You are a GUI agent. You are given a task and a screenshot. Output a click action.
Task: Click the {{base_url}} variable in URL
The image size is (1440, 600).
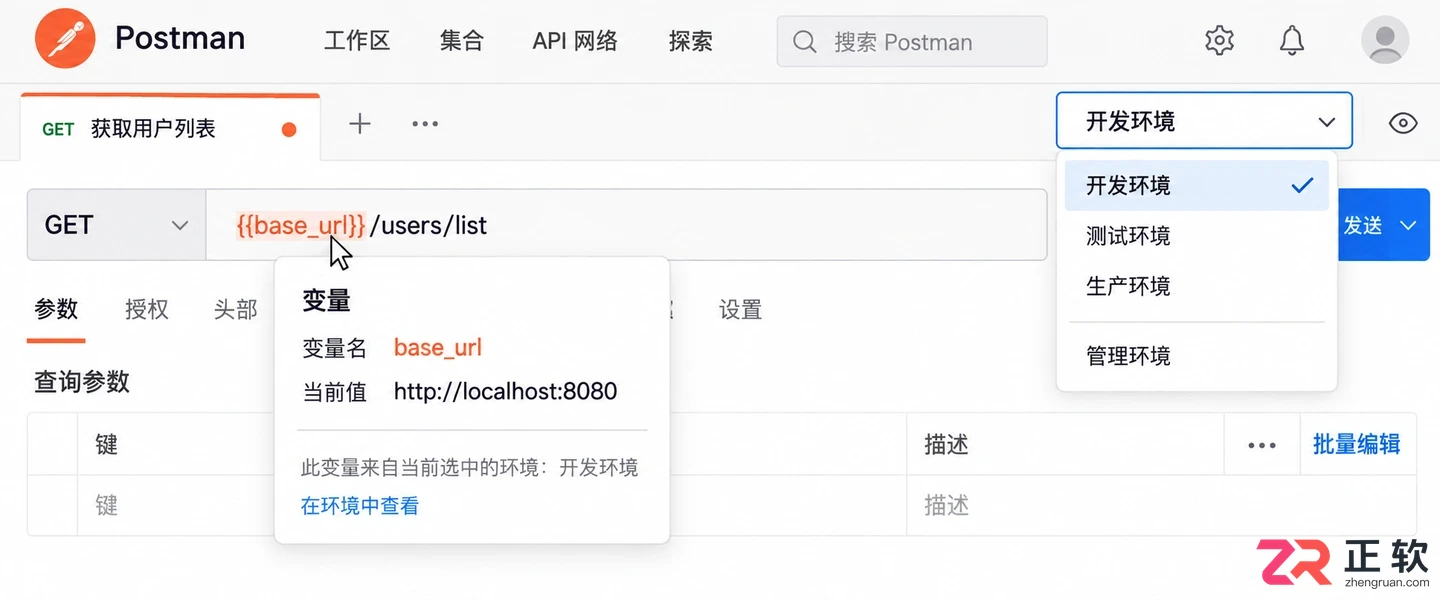(301, 225)
